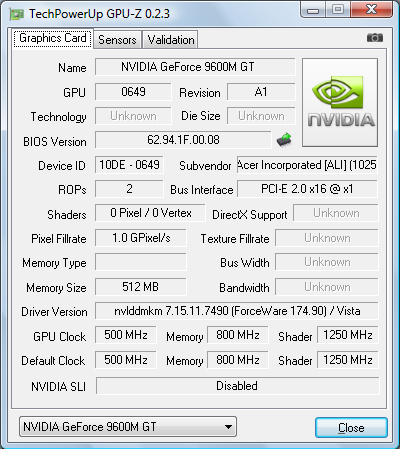Viewport: 400px width, 449px height.
Task: Click the Name field showing GeForce 9600M GT
Action: coord(195,67)
